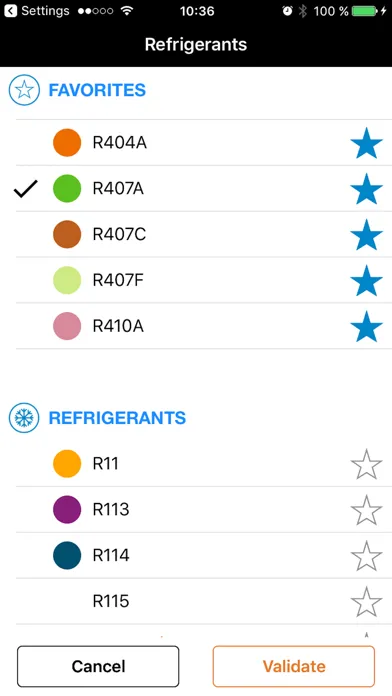Remove the R410A favorite star

(x=366, y=326)
